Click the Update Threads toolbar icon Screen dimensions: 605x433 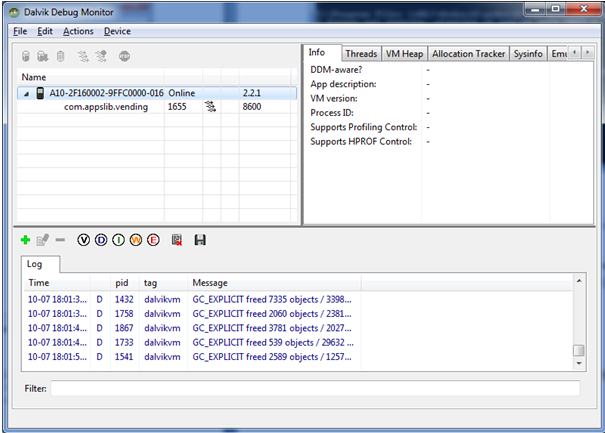83,56
